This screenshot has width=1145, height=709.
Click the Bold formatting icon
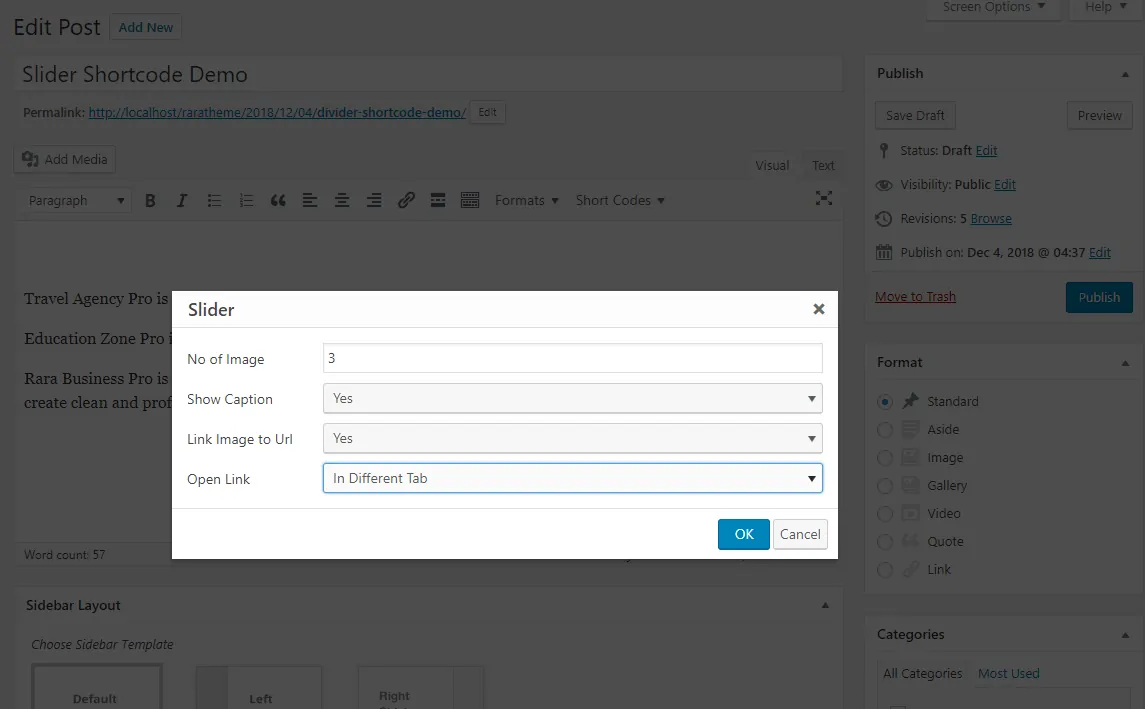150,201
